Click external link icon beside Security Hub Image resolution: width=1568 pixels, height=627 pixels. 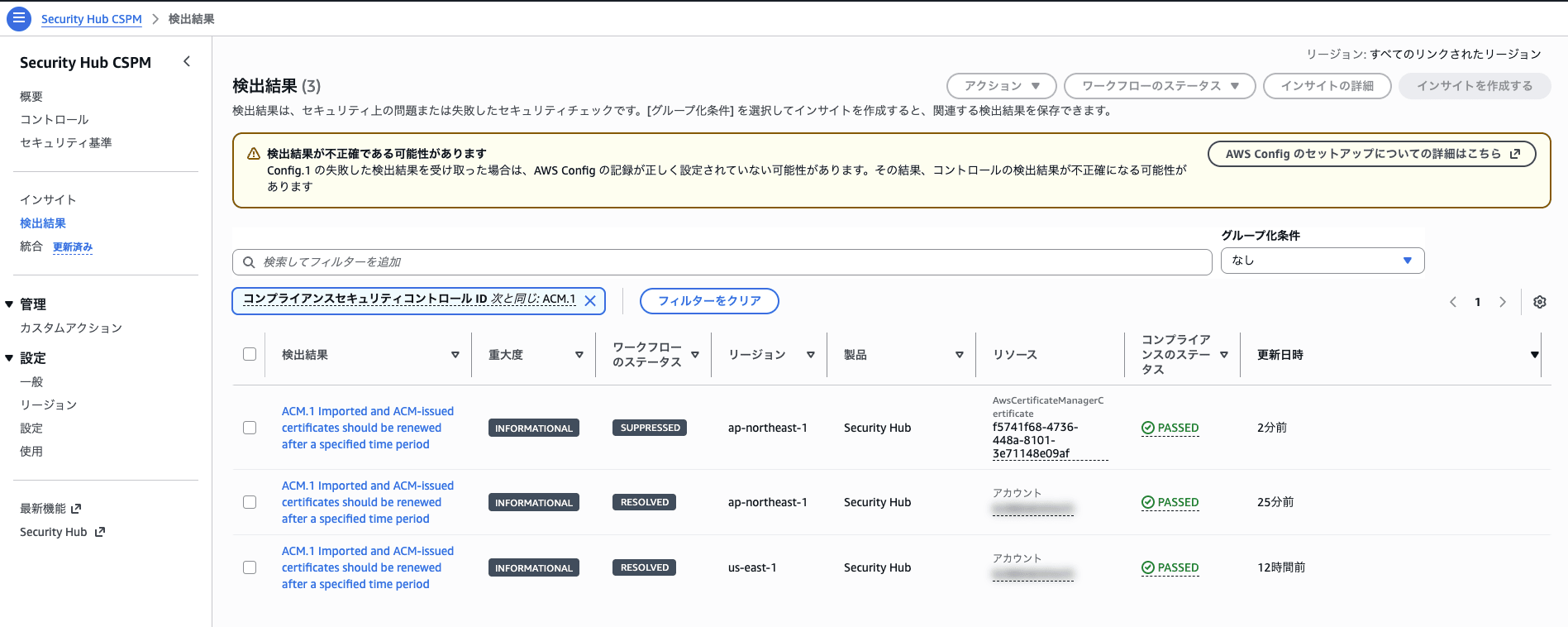coord(100,532)
